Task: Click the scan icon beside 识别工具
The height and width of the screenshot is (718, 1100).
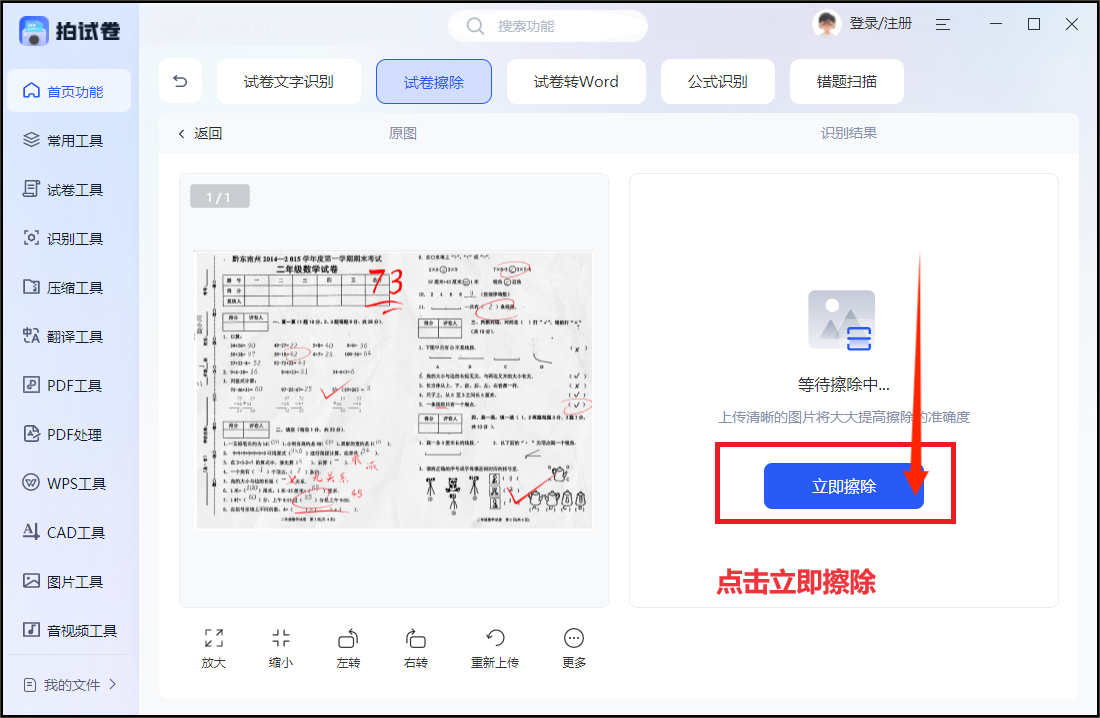Action: click(31, 238)
